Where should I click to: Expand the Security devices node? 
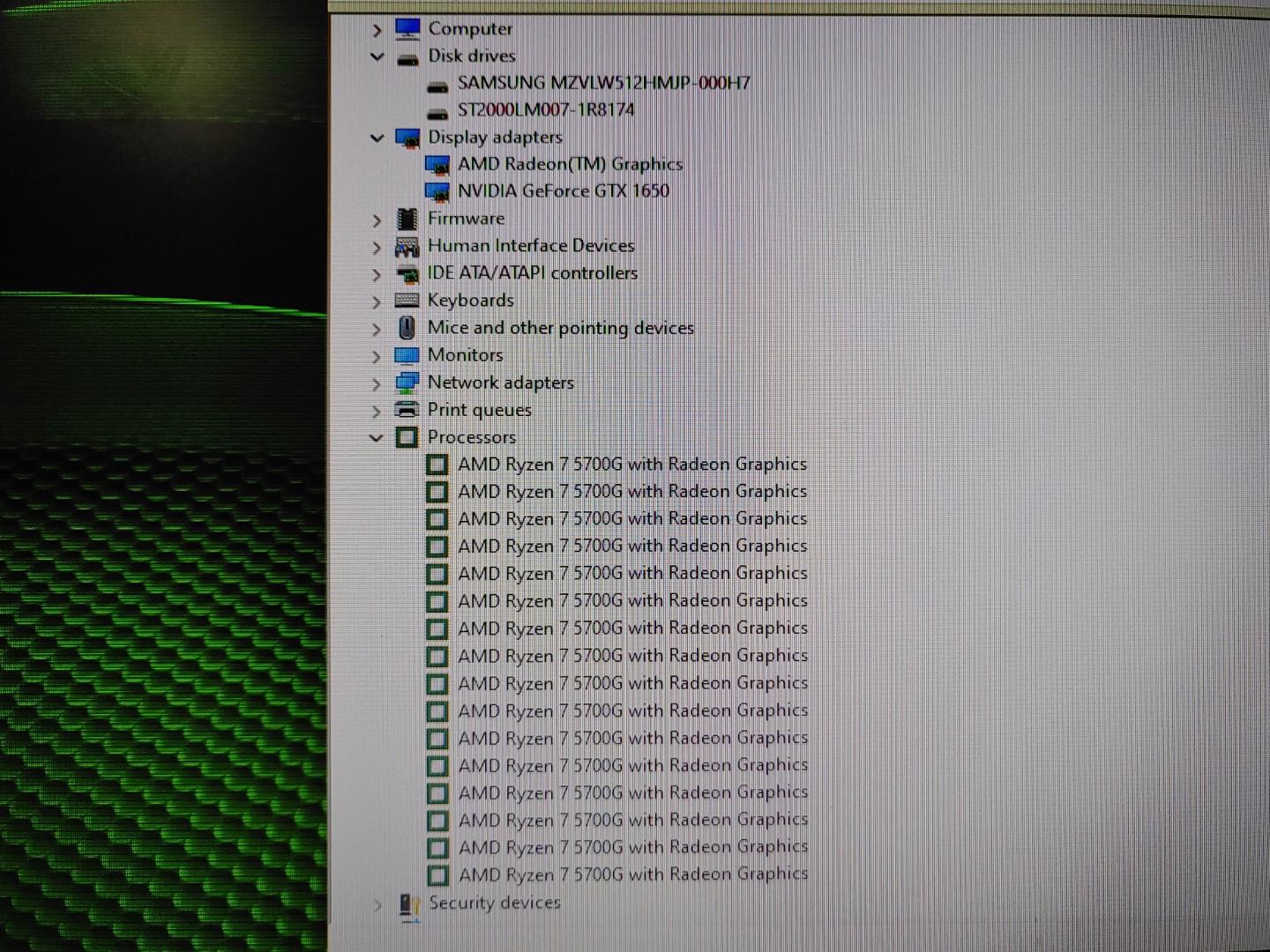[x=378, y=905]
